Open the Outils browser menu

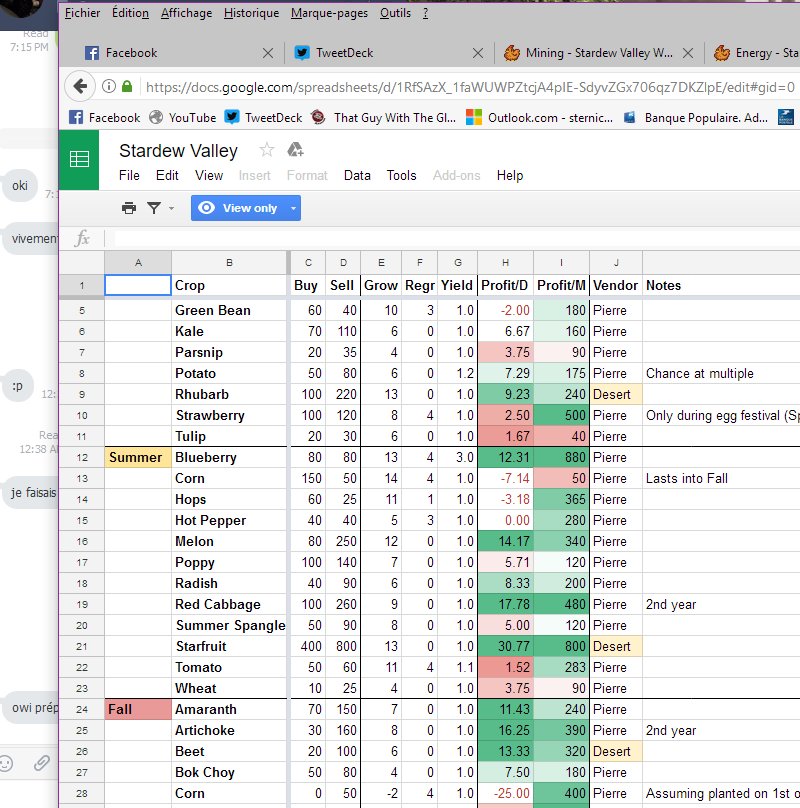click(x=395, y=13)
